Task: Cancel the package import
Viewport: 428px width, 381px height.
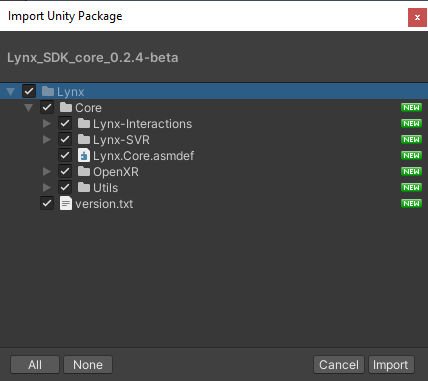Action: click(x=339, y=365)
